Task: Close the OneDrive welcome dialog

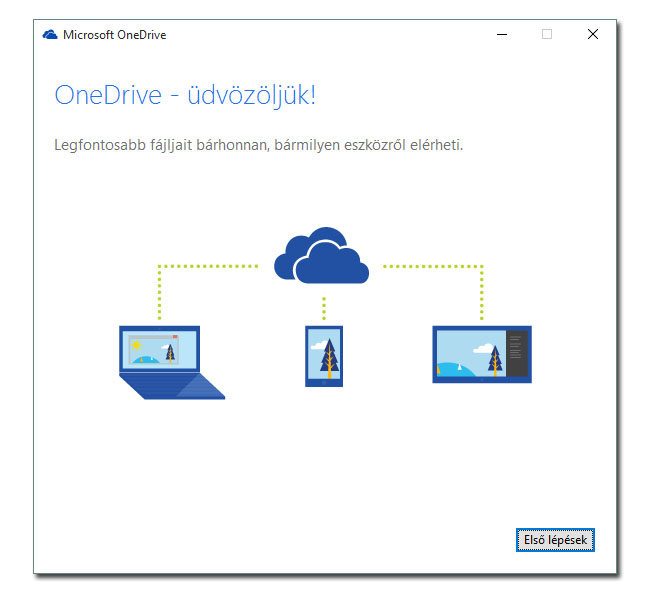Action: 593,34
